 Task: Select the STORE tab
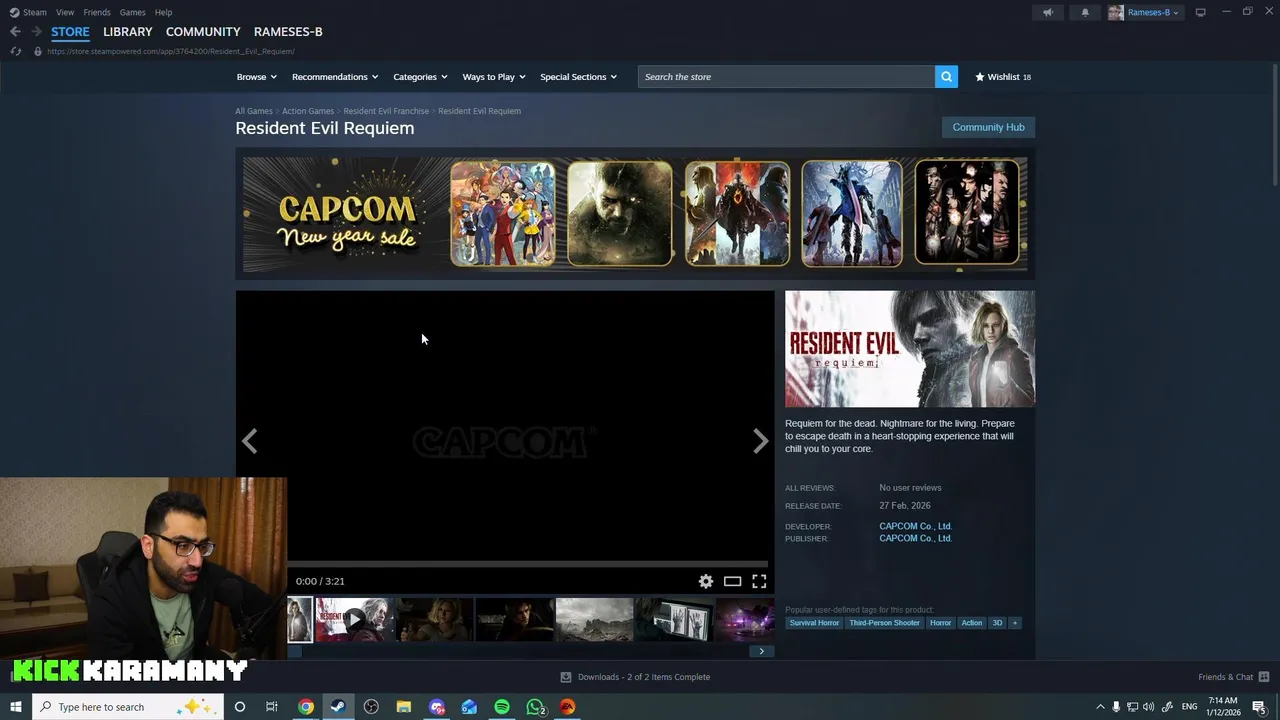pos(70,32)
